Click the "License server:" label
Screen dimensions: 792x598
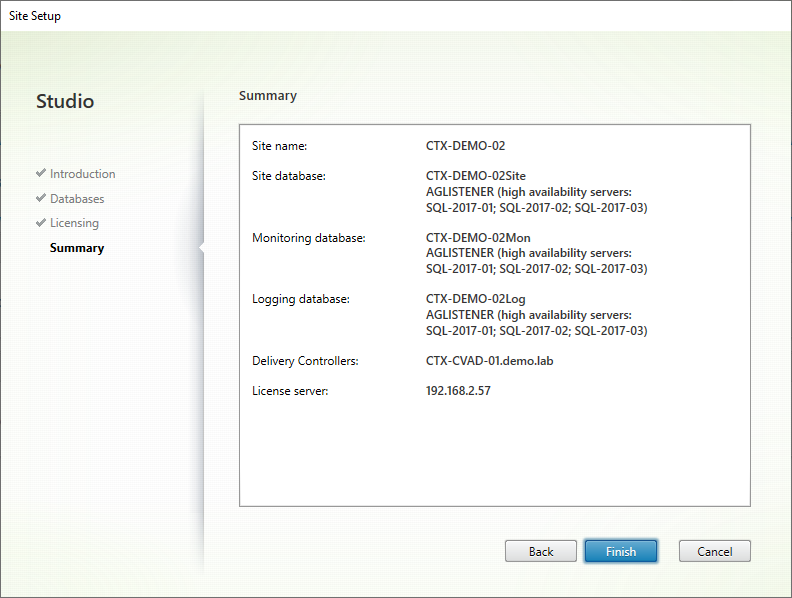[x=290, y=391]
